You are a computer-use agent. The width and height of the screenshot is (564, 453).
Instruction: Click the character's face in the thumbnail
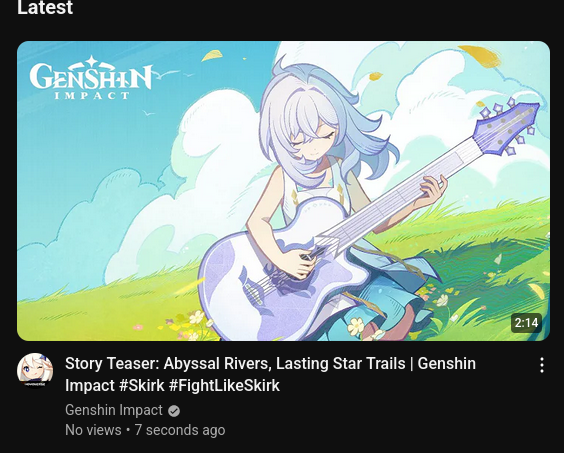(x=314, y=140)
